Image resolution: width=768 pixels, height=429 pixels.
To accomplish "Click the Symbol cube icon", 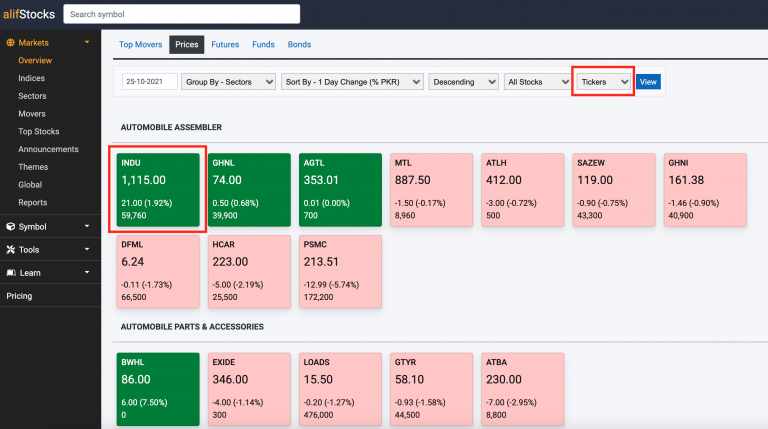I will (10, 227).
